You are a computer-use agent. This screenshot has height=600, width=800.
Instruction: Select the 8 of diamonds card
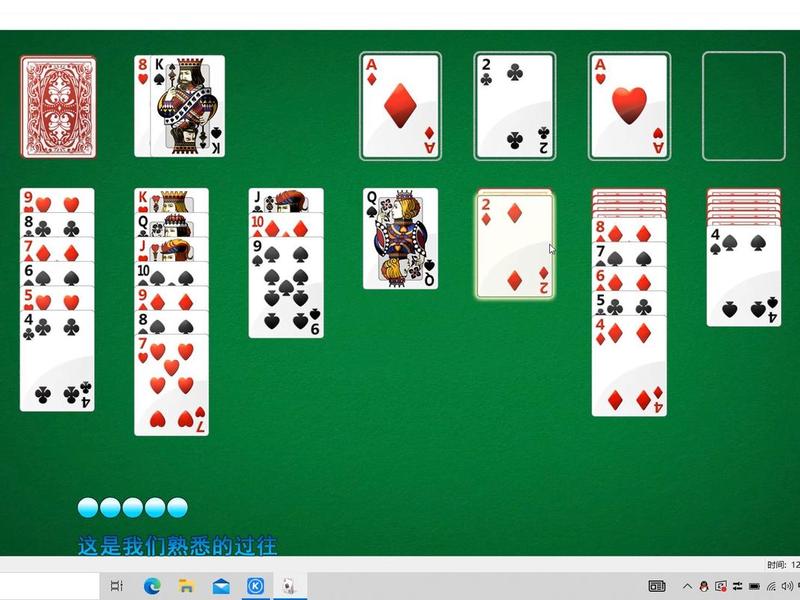(x=629, y=230)
